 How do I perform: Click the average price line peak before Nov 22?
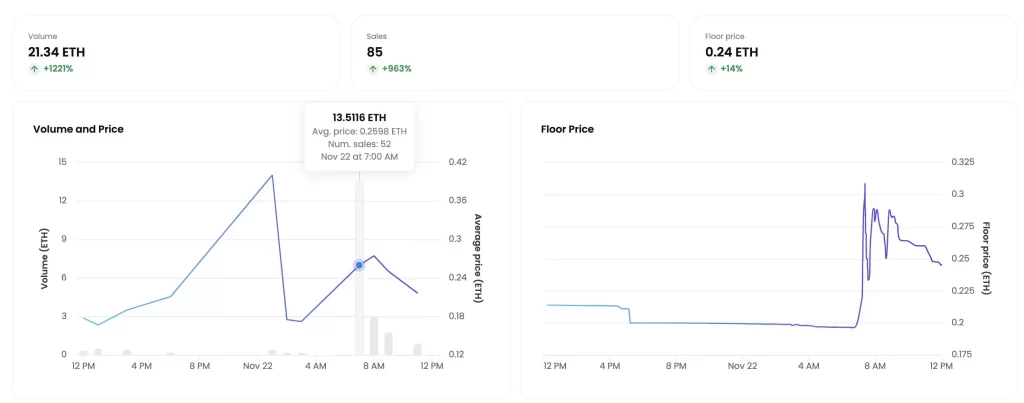(272, 176)
